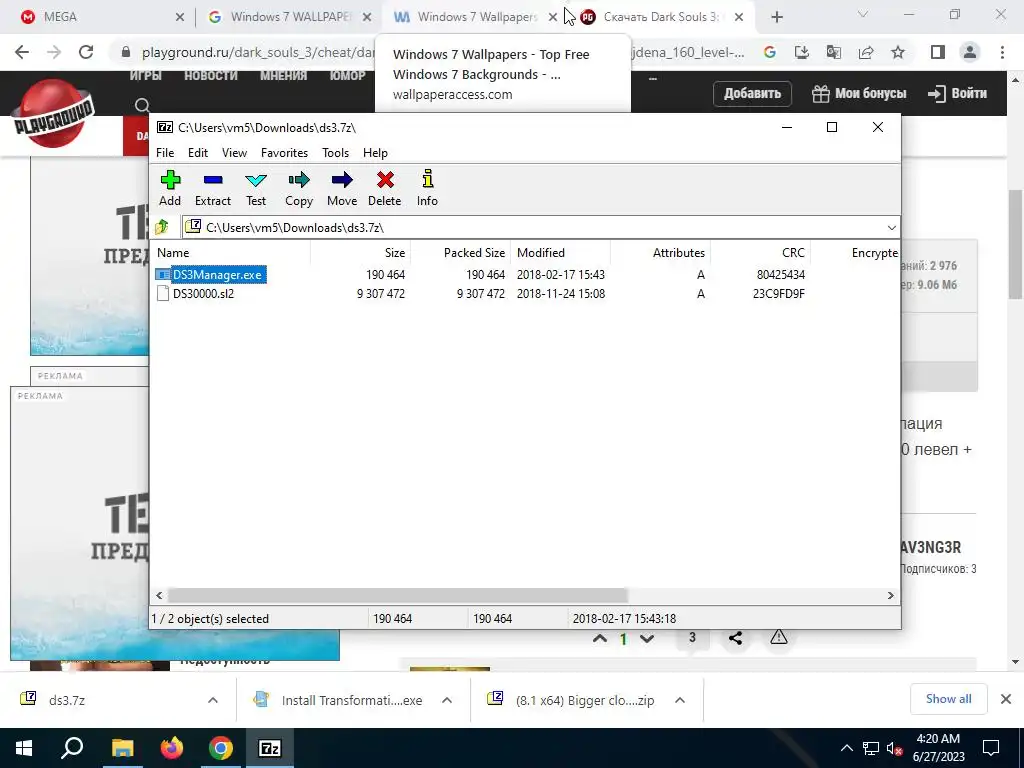
Task: Close the MEGA tab
Action: coord(180,18)
